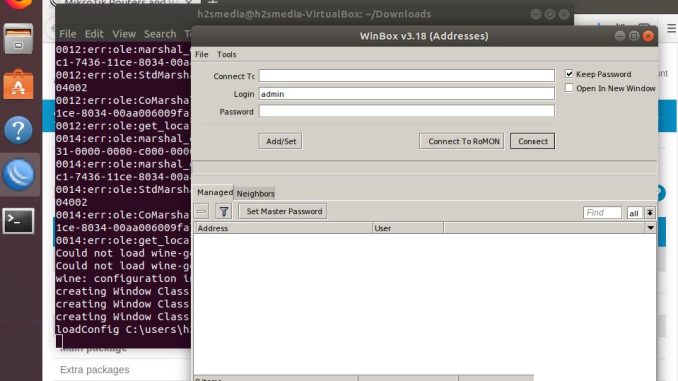This screenshot has width=678, height=381.
Task: Open the terminal's File menu
Action: [x=67, y=34]
